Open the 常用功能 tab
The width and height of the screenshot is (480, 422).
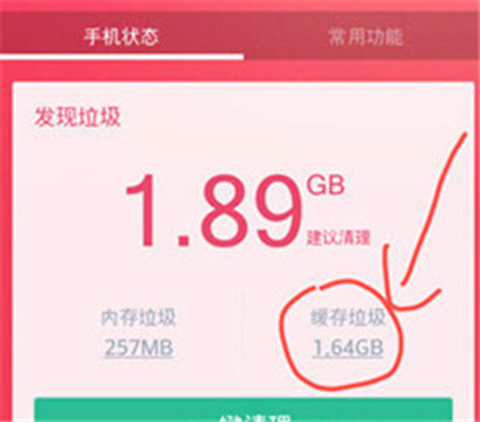pos(366,36)
